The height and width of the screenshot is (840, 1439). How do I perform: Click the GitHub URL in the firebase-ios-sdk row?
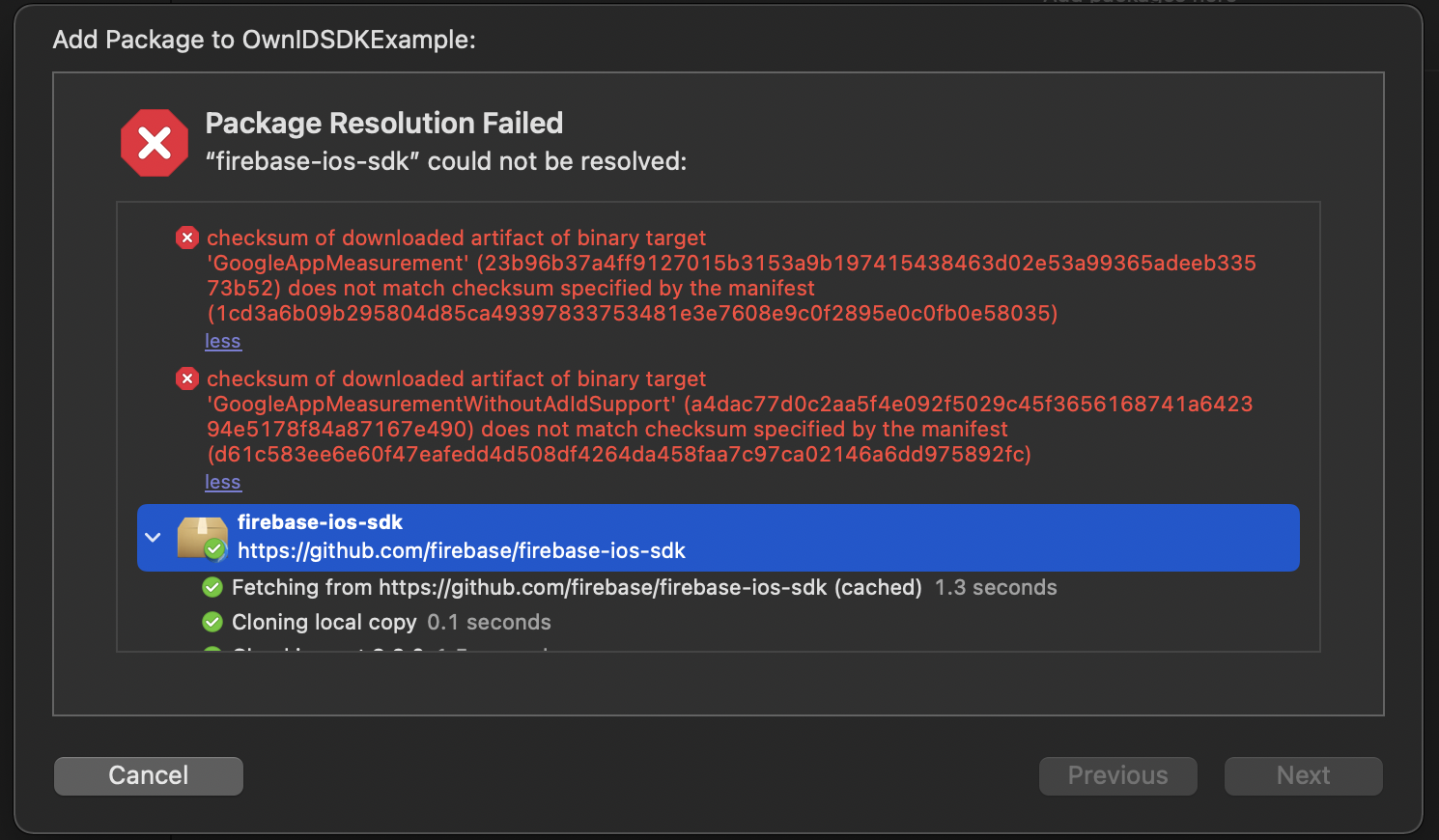tap(462, 551)
